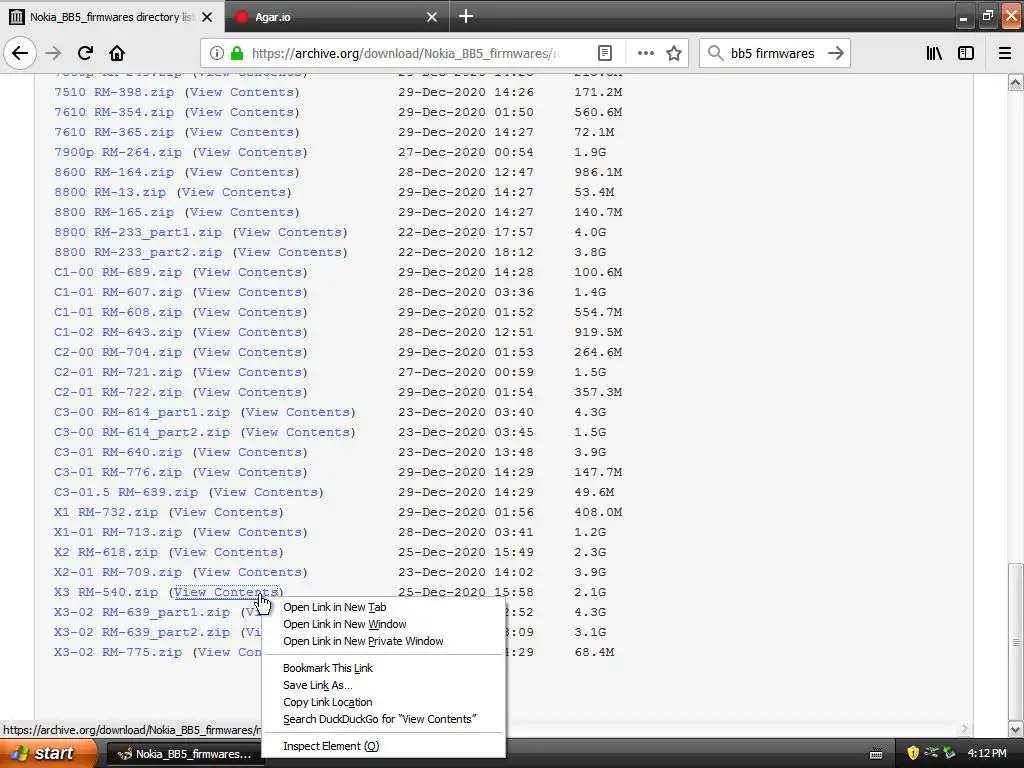View Contents of 8600 RM-164.zip
The width and height of the screenshot is (1024, 768).
click(242, 172)
